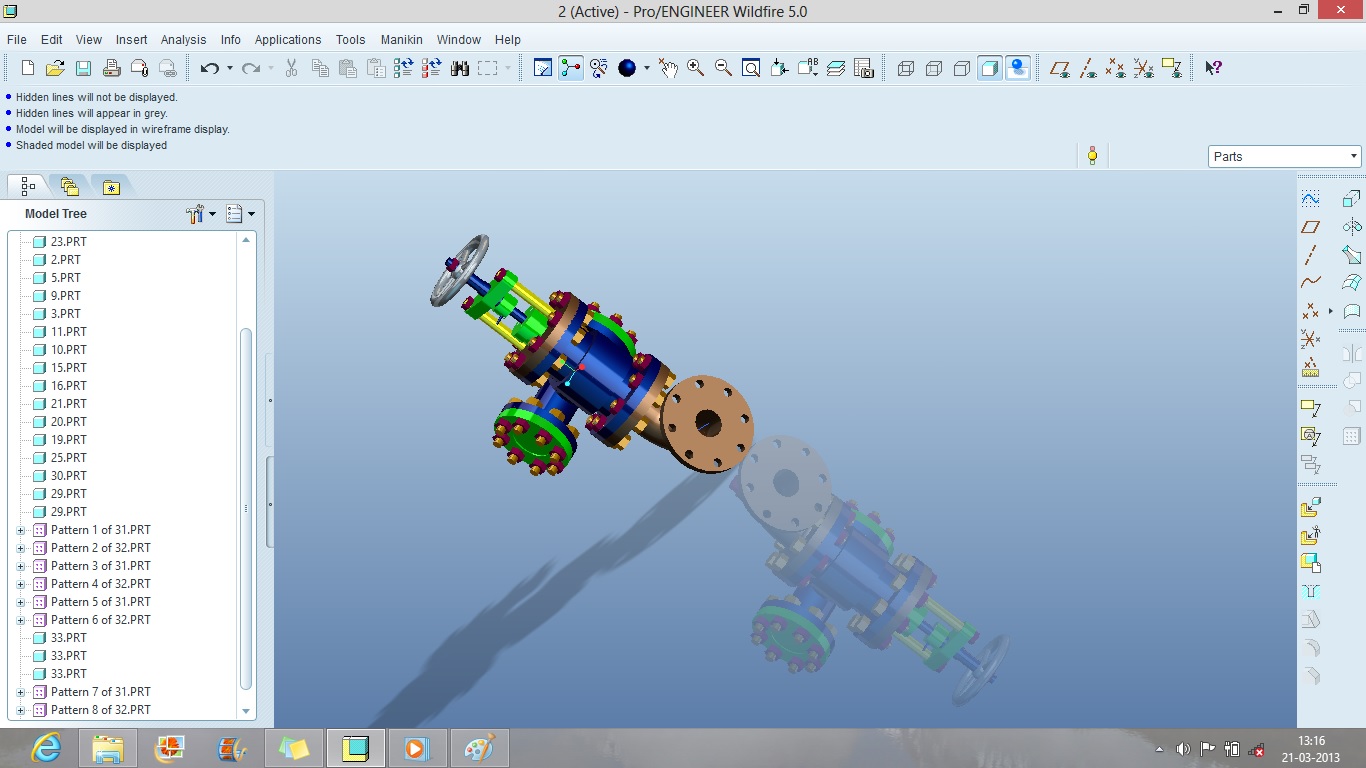Open Internet Explorer from the taskbar

tap(46, 748)
